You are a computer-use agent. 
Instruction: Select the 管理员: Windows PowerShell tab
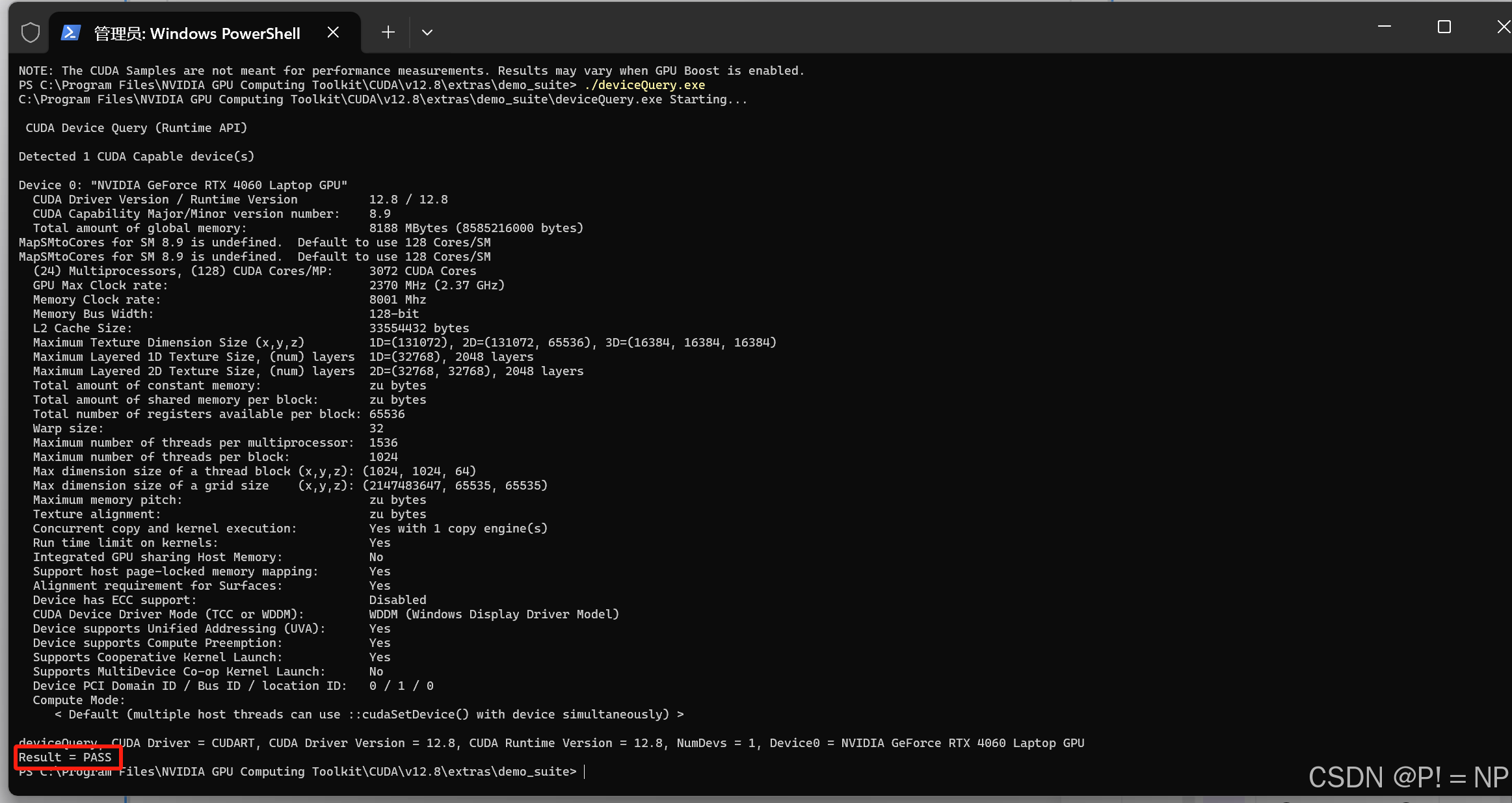(x=197, y=33)
